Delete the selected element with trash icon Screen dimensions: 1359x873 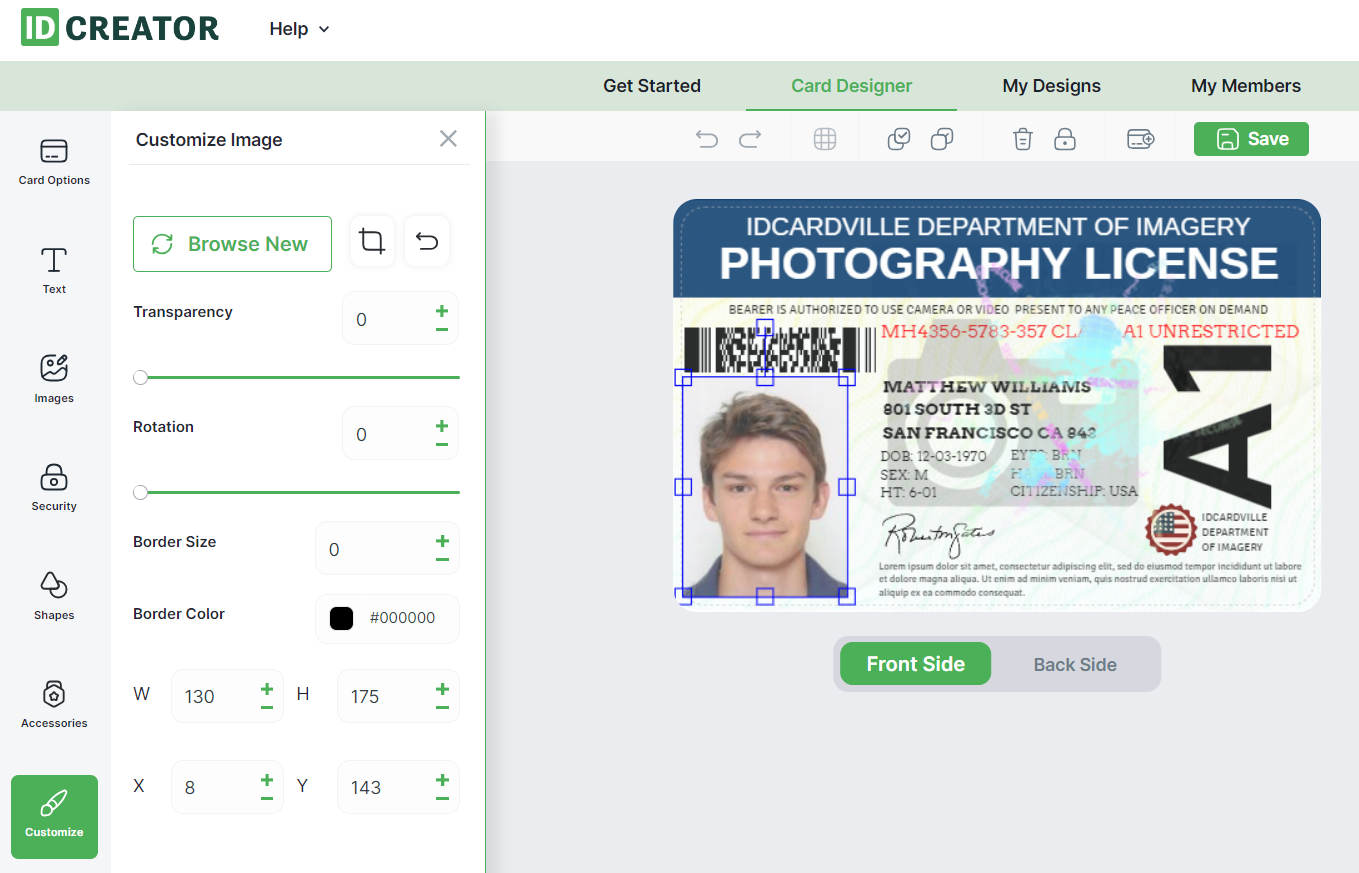coord(1022,139)
